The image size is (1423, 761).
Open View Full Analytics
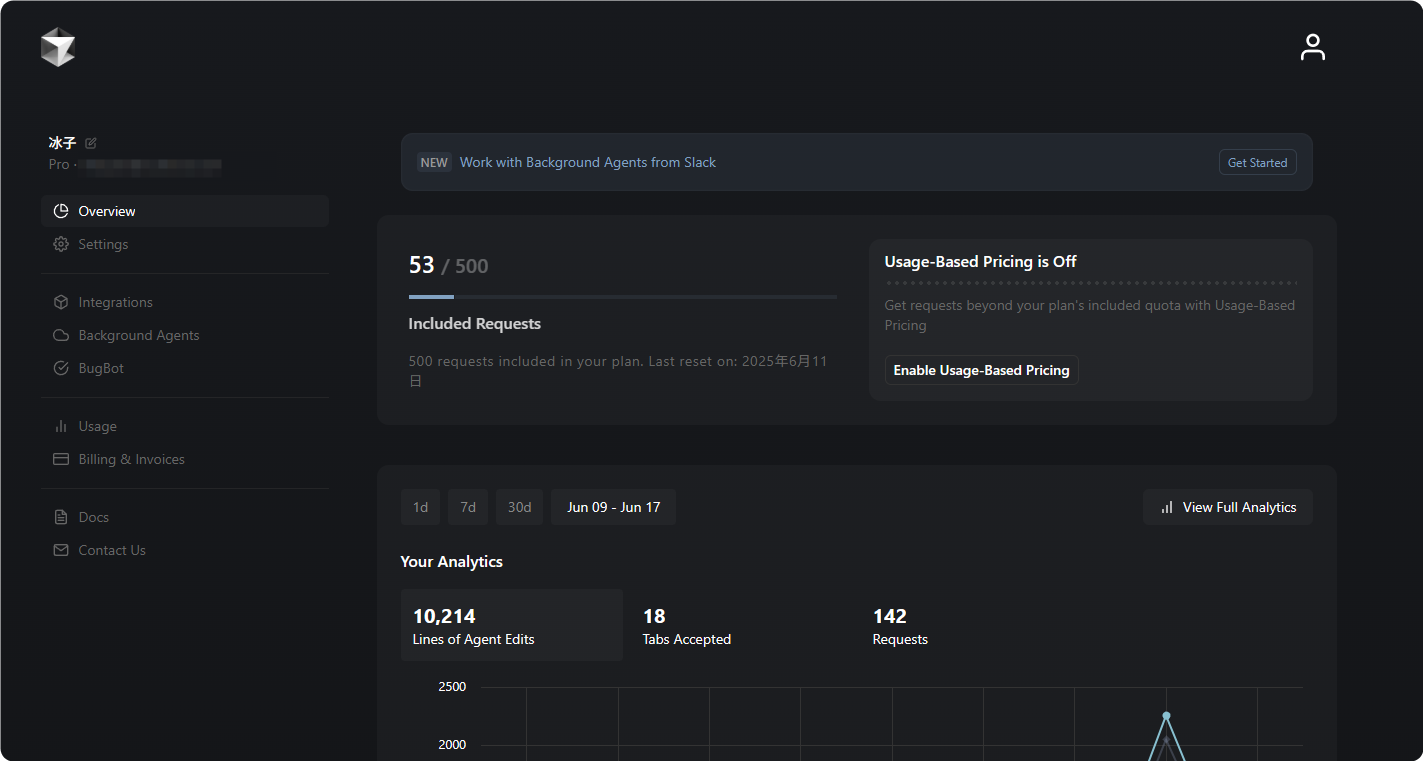point(1227,507)
